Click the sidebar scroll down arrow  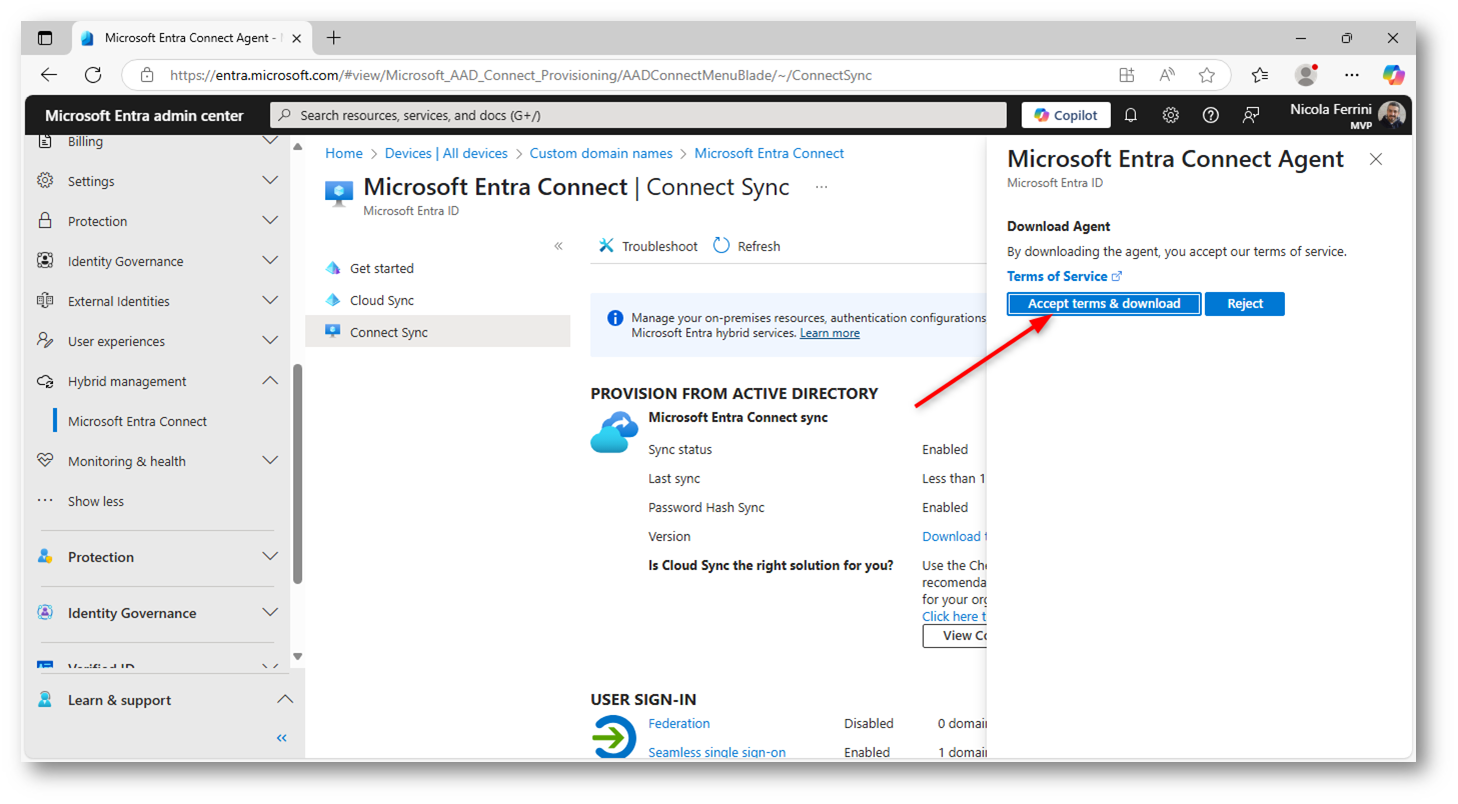pyautogui.click(x=297, y=656)
